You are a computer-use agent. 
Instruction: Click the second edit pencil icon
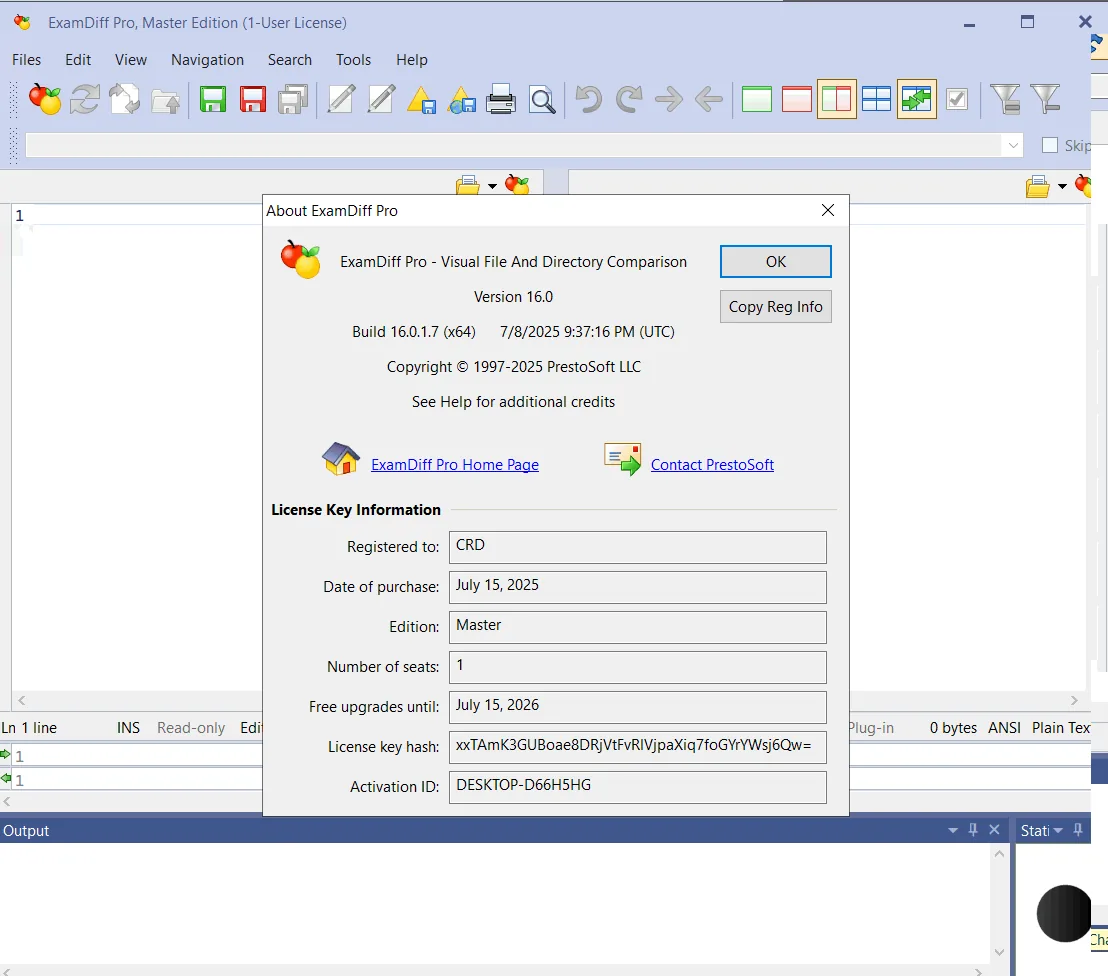pyautogui.click(x=382, y=99)
